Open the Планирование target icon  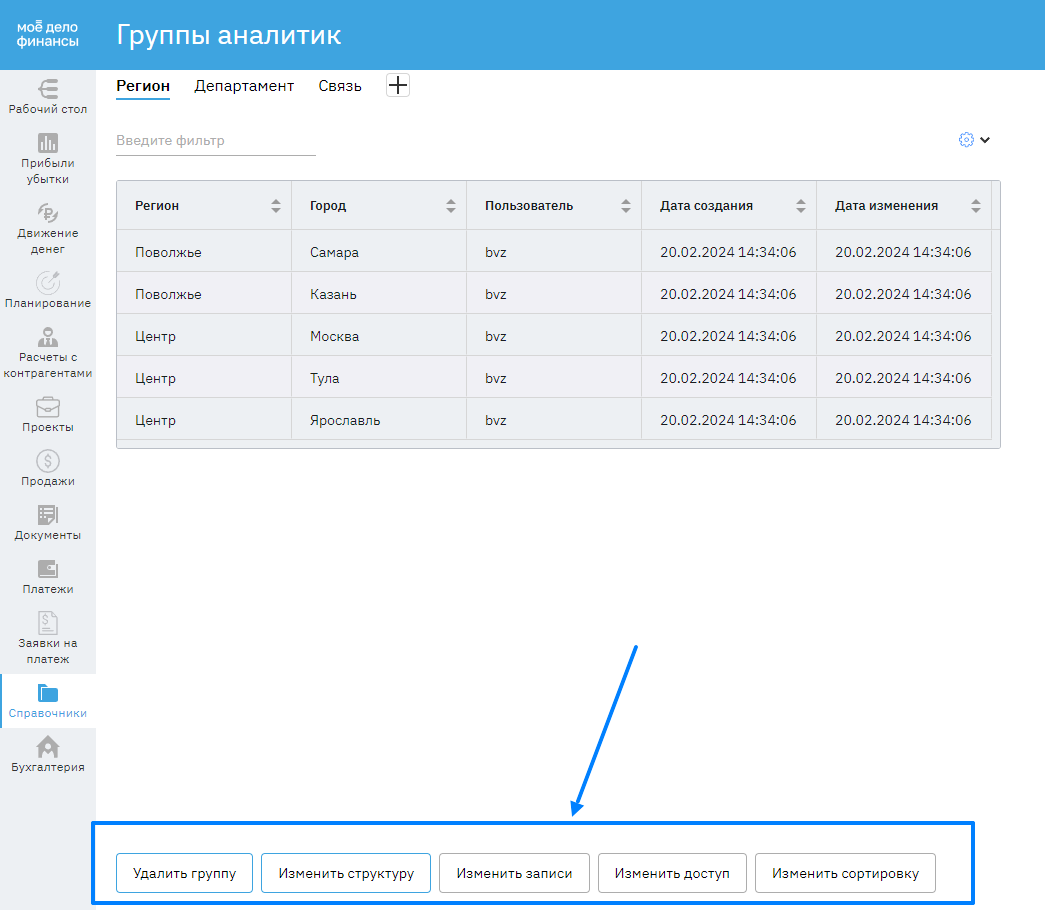(x=48, y=283)
